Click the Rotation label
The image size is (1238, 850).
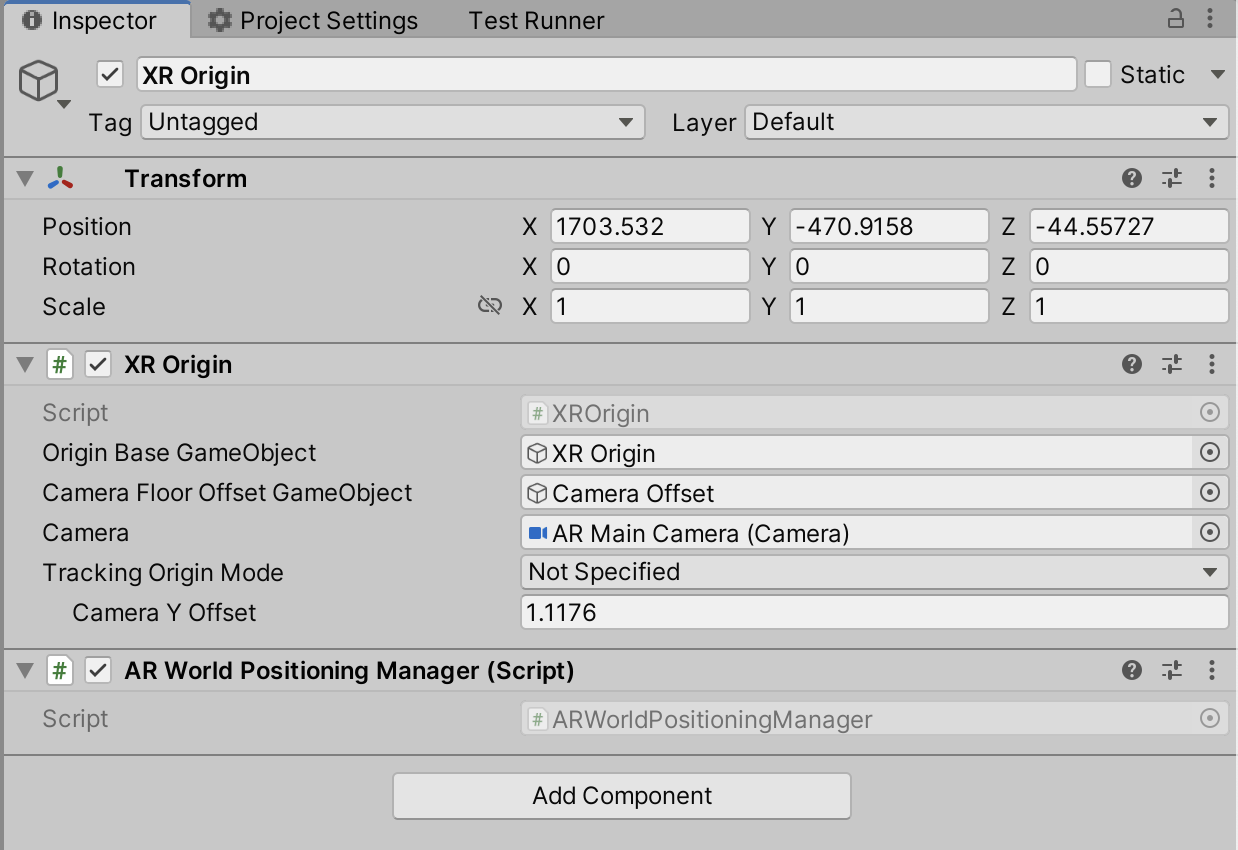89,267
